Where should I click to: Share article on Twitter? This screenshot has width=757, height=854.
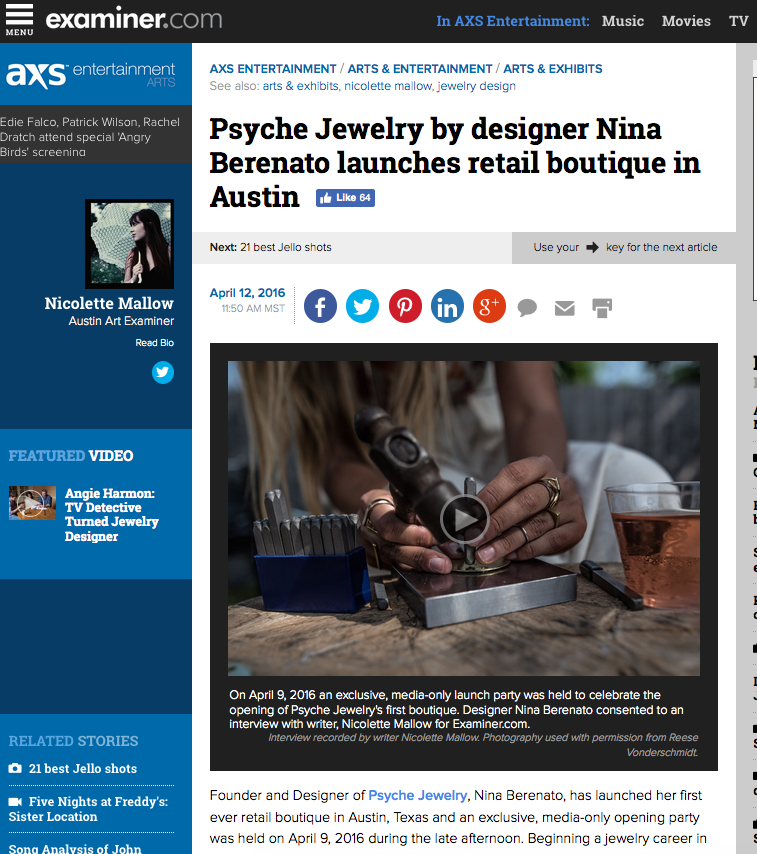click(362, 306)
